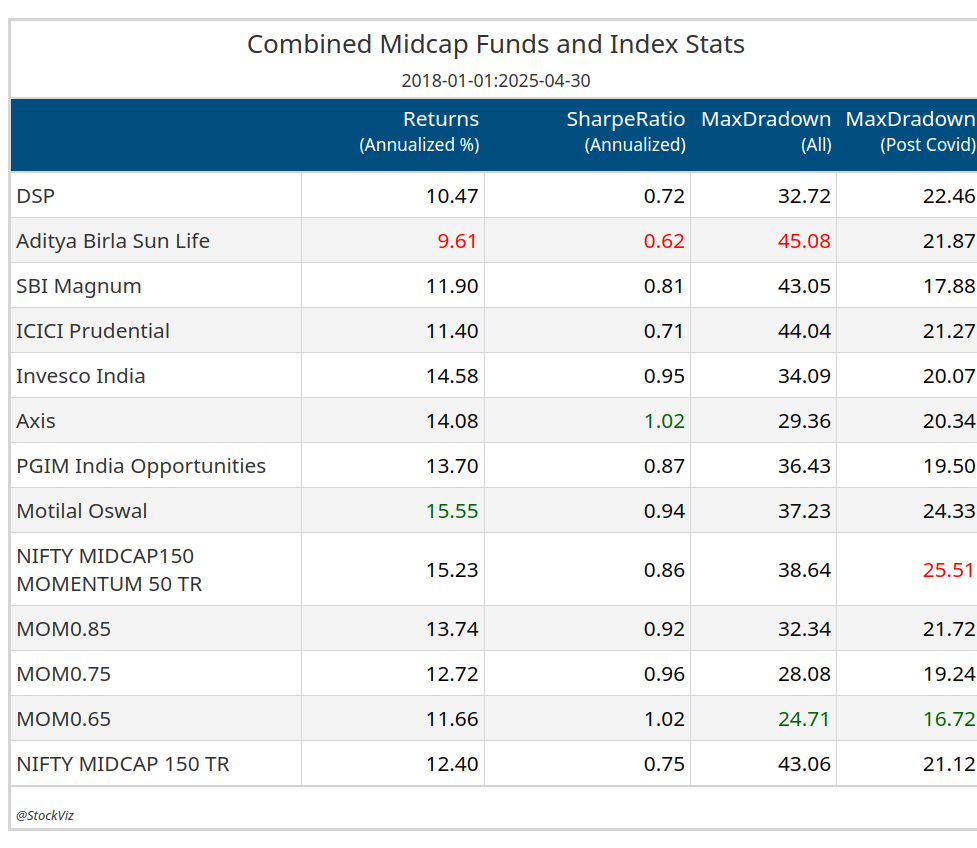Click the red returns value 9.61
Viewport: 977px width, 848px height.
457,241
